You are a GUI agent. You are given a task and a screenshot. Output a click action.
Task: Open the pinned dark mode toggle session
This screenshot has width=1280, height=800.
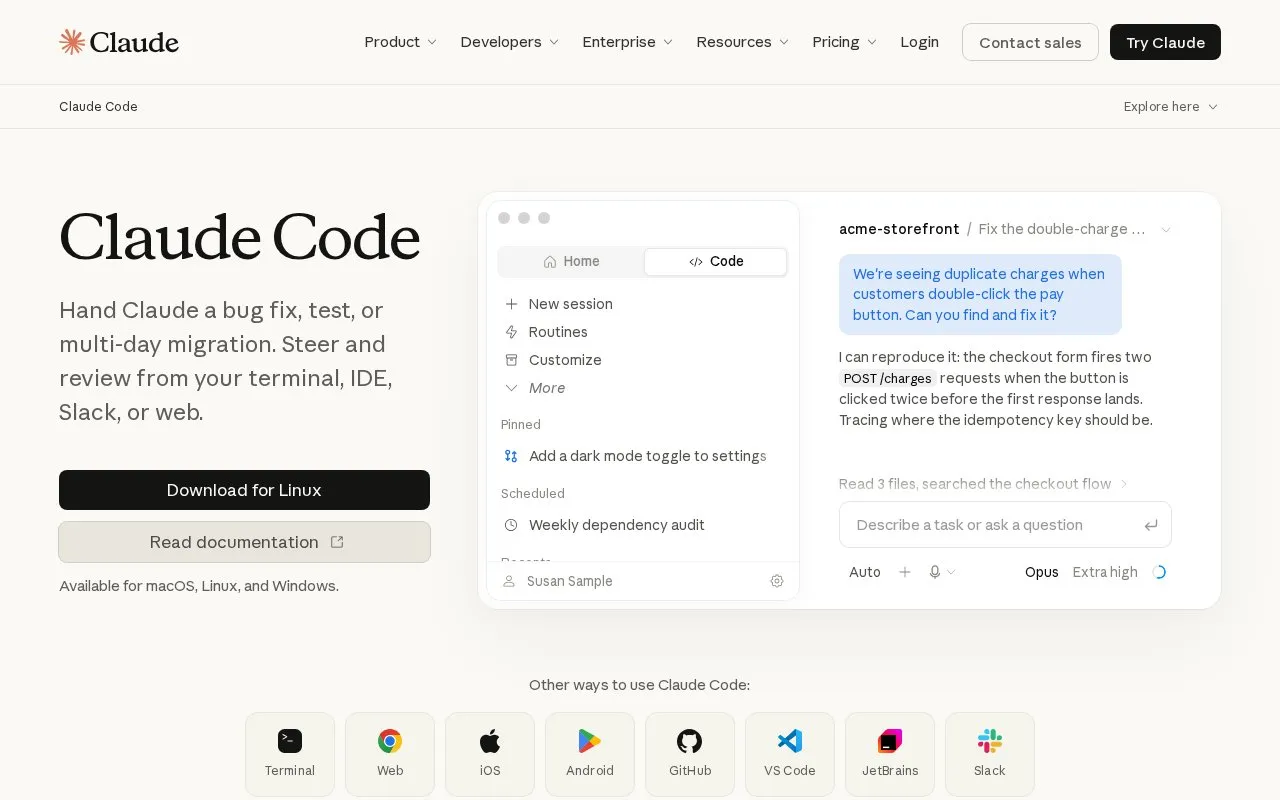coord(635,456)
